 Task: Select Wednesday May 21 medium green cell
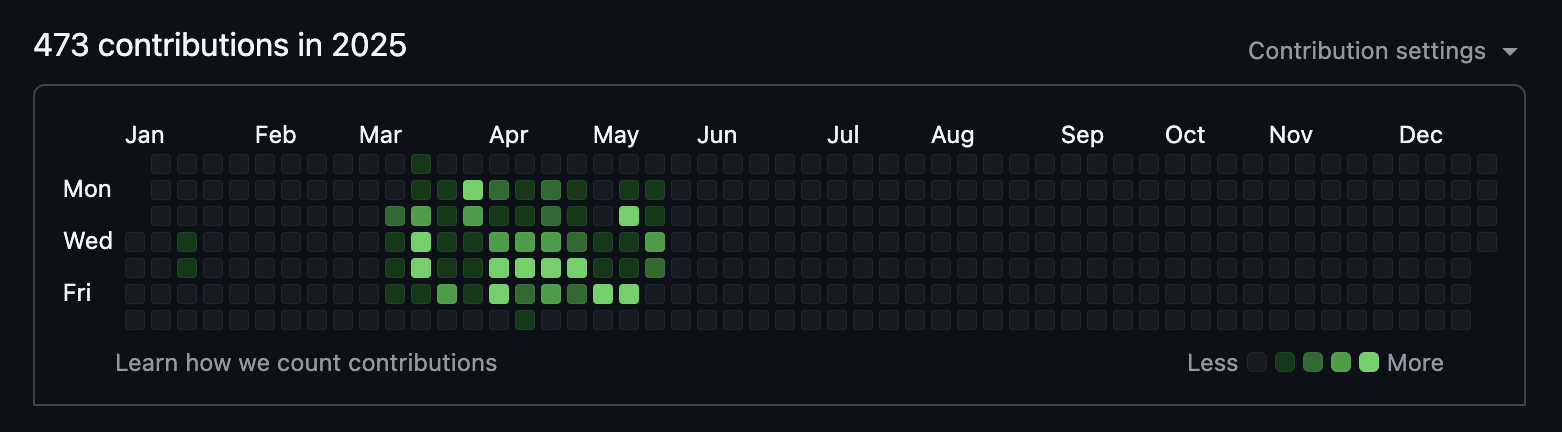pos(655,241)
